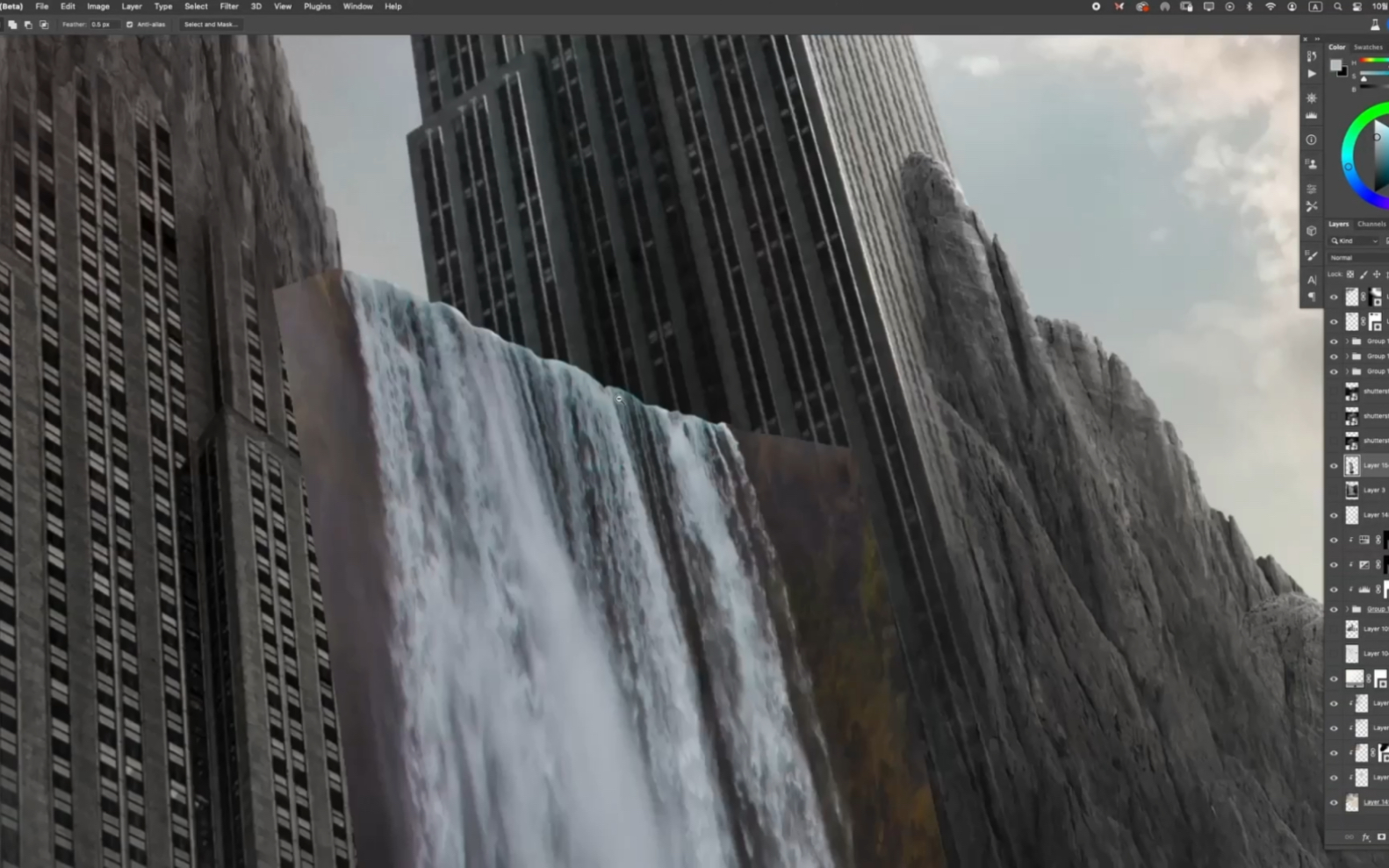Choose the third selection mode icon
The height and width of the screenshot is (868, 1389).
44,25
